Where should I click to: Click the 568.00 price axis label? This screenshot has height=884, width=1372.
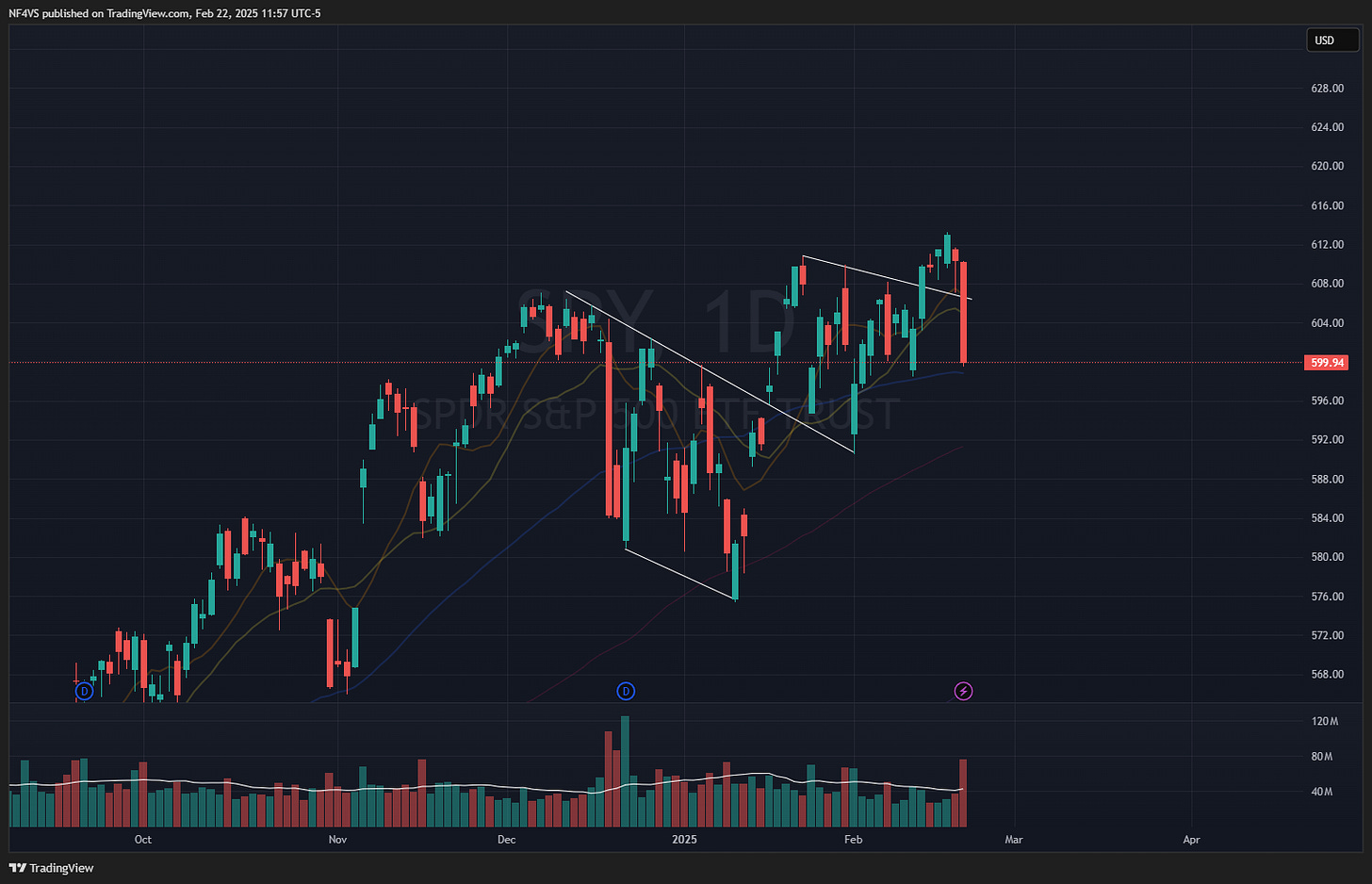coord(1327,675)
